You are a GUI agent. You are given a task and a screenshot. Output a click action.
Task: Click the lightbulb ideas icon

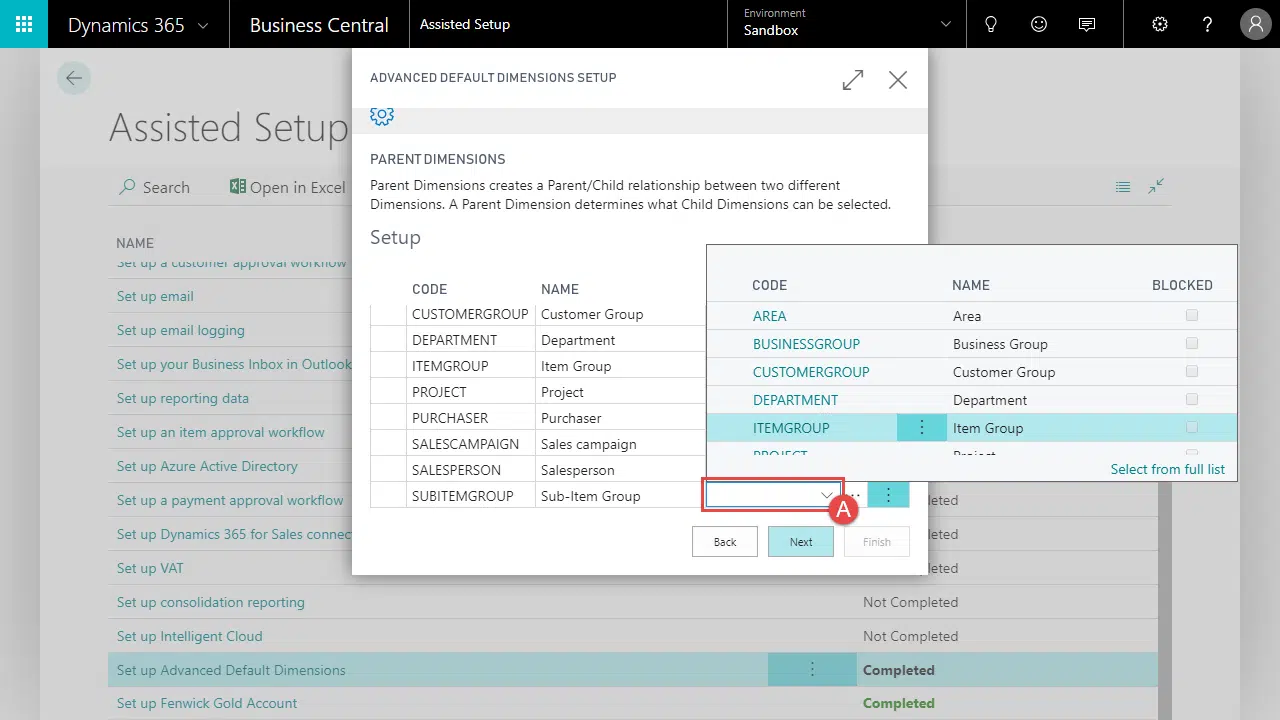(x=991, y=24)
